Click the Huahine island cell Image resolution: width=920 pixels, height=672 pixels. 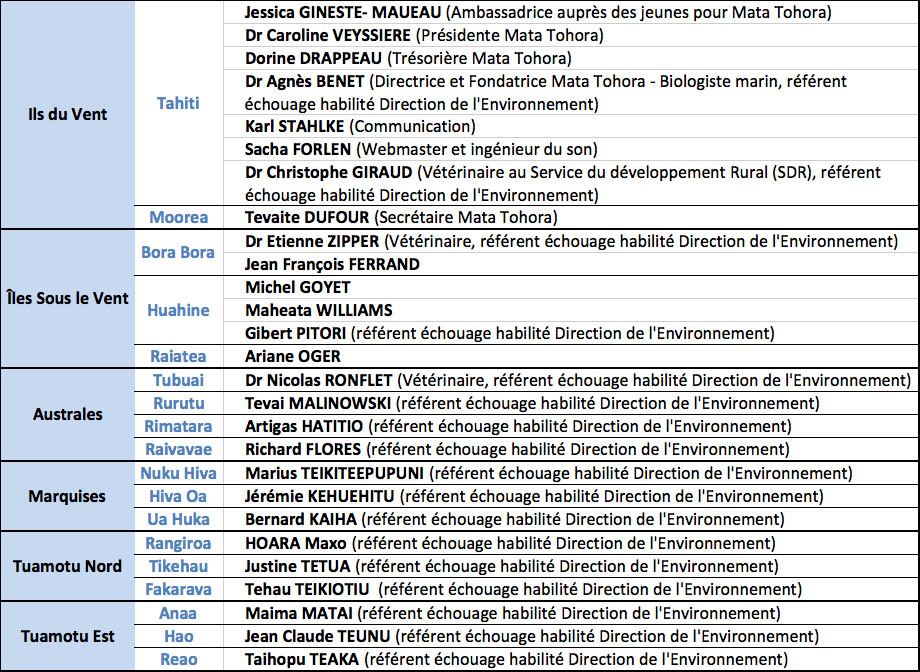178,310
